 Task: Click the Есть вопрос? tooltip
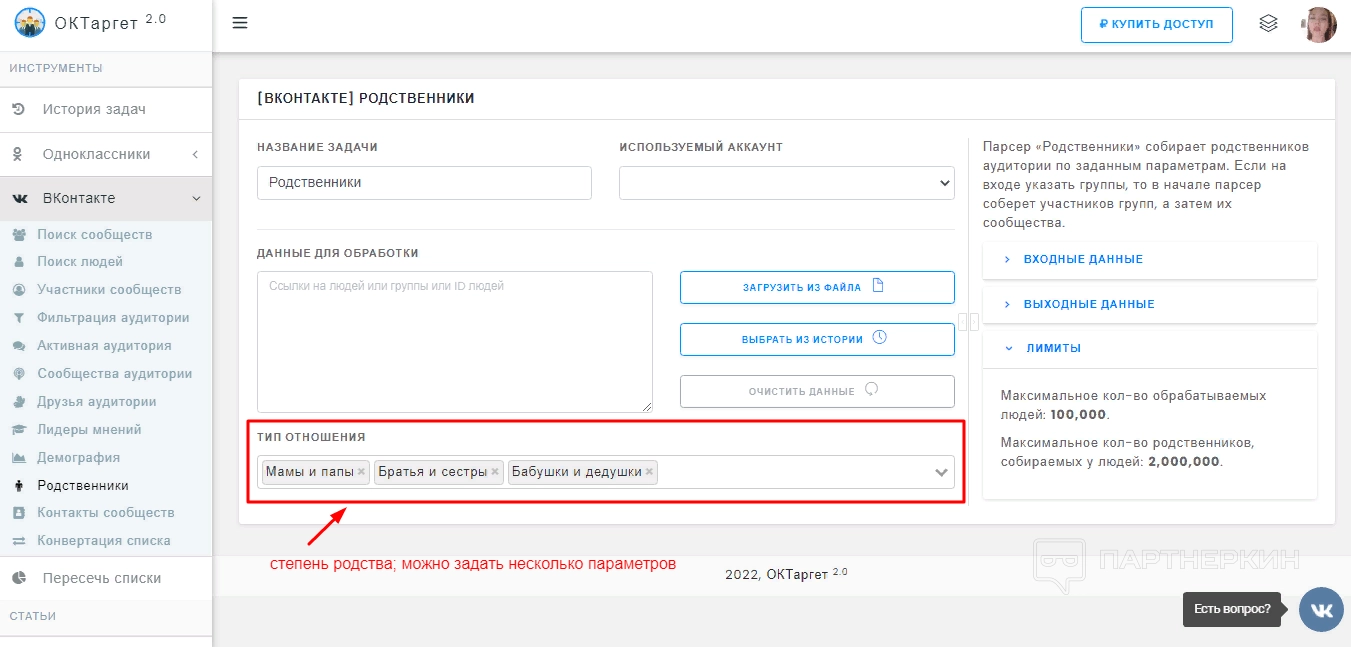pos(1232,609)
